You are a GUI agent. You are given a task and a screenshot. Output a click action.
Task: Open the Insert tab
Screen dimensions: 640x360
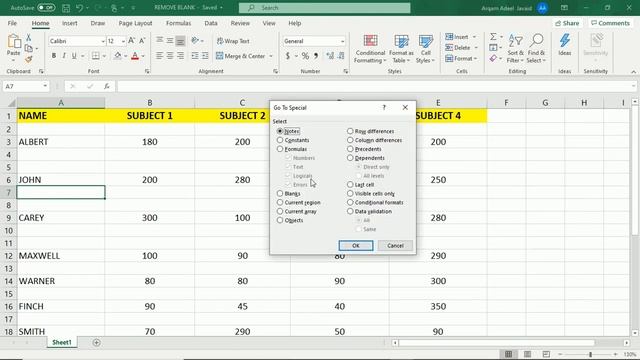point(69,23)
